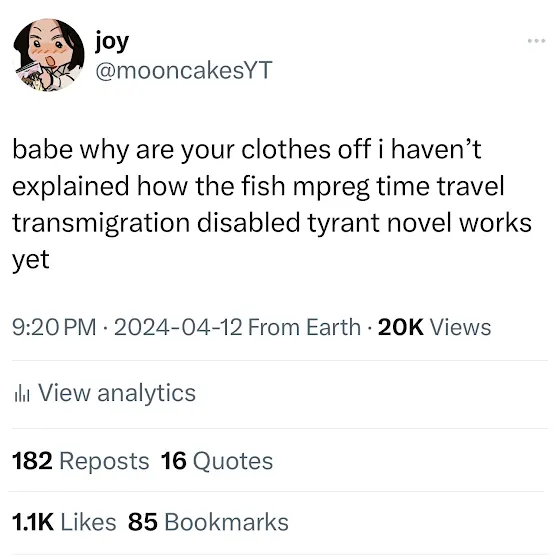This screenshot has width=560, height=560.
Task: Click the word yet ending the tweet
Action: click(x=31, y=261)
